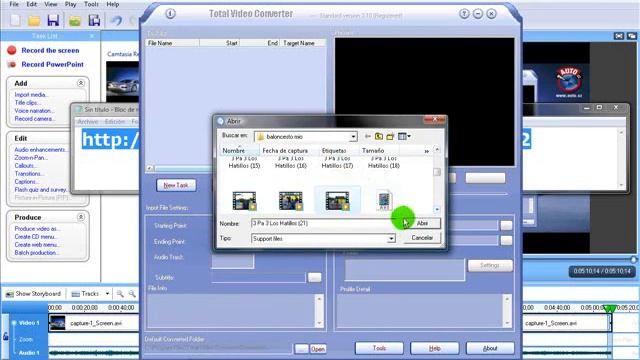Image resolution: width=640 pixels, height=360 pixels.
Task: Zoom out on the Camtasia timeline
Action: pos(132,293)
